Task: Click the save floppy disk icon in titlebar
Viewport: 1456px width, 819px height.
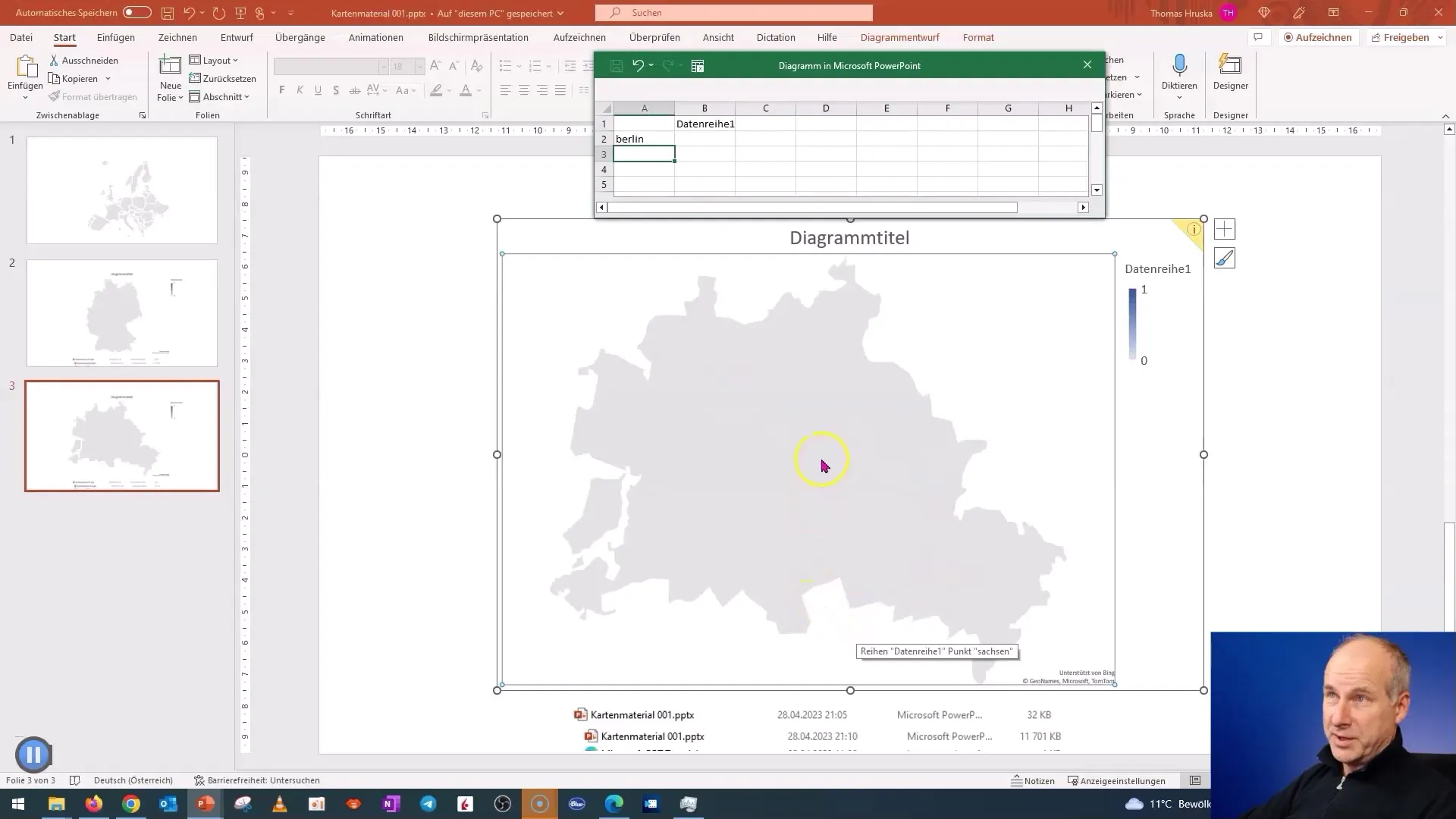Action: point(165,13)
